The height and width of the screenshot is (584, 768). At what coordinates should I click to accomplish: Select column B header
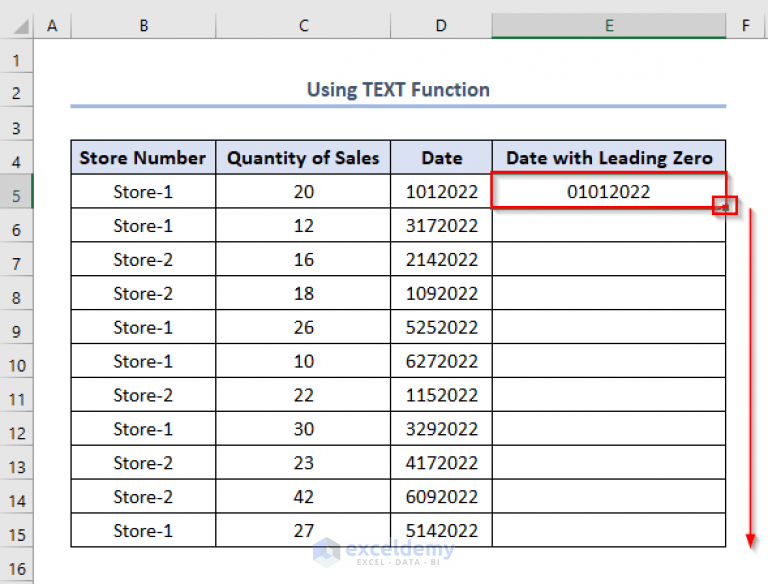pyautogui.click(x=144, y=25)
